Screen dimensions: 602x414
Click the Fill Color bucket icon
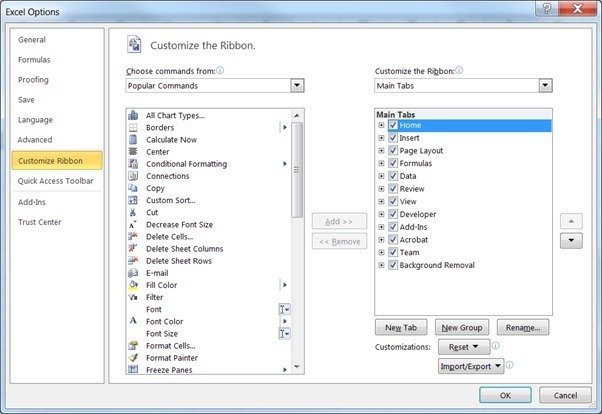coord(133,285)
